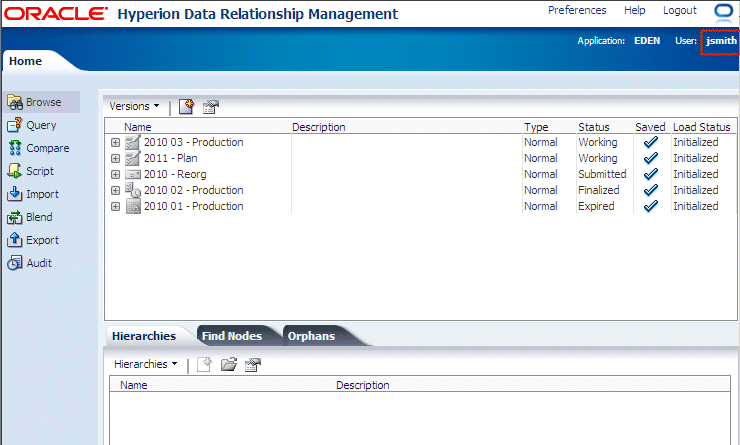This screenshot has height=445, width=740.
Task: Open the Audit section
Action: point(29,263)
